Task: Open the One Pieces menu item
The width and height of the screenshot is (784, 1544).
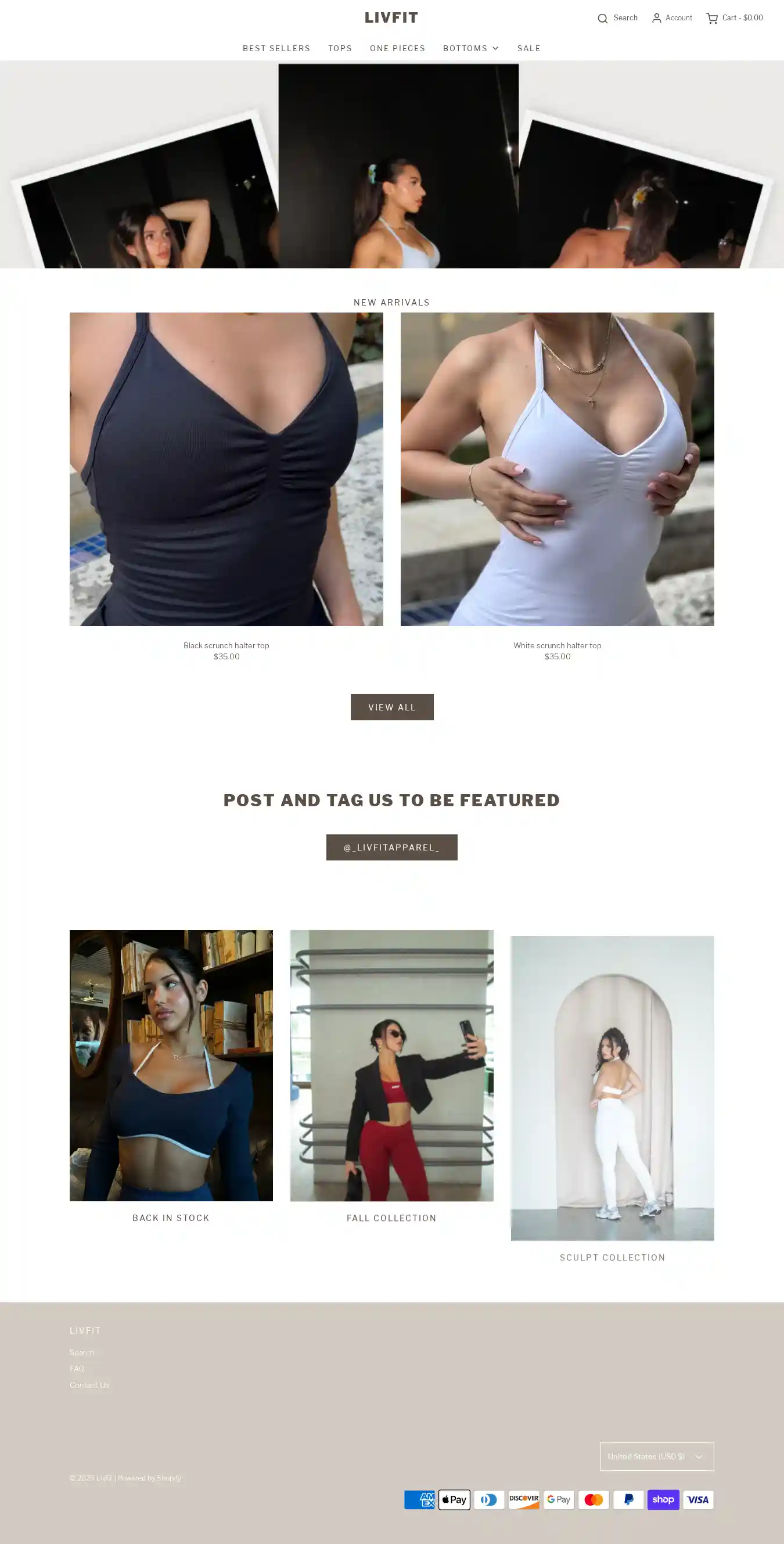Action: (x=397, y=49)
